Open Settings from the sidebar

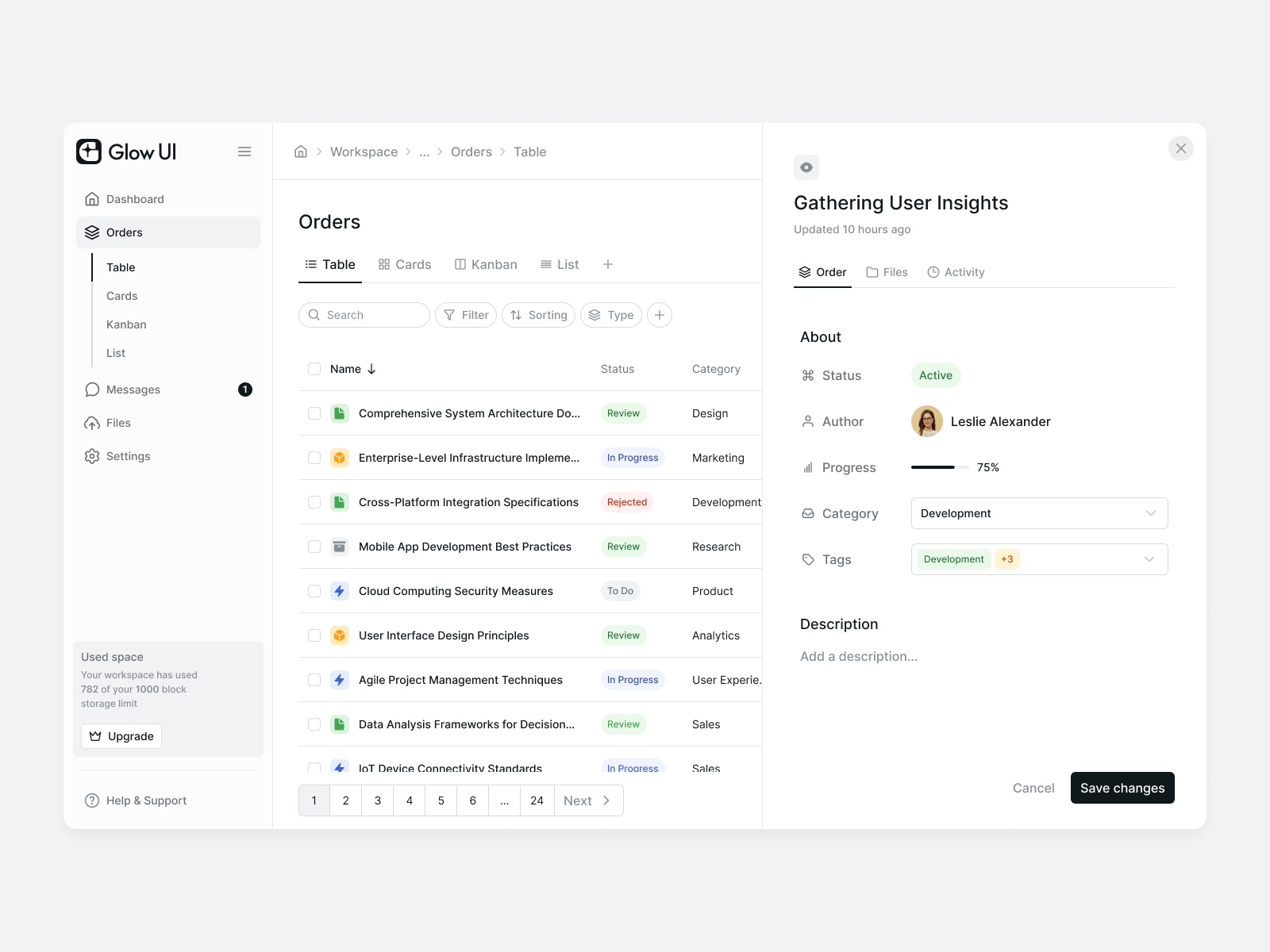[x=128, y=456]
